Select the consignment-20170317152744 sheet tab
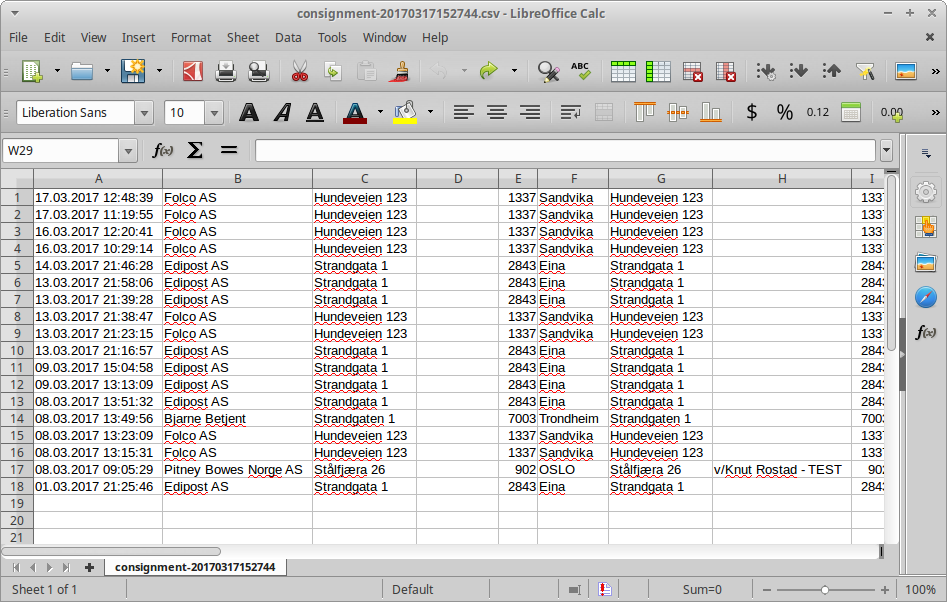The height and width of the screenshot is (602, 947). (195, 567)
